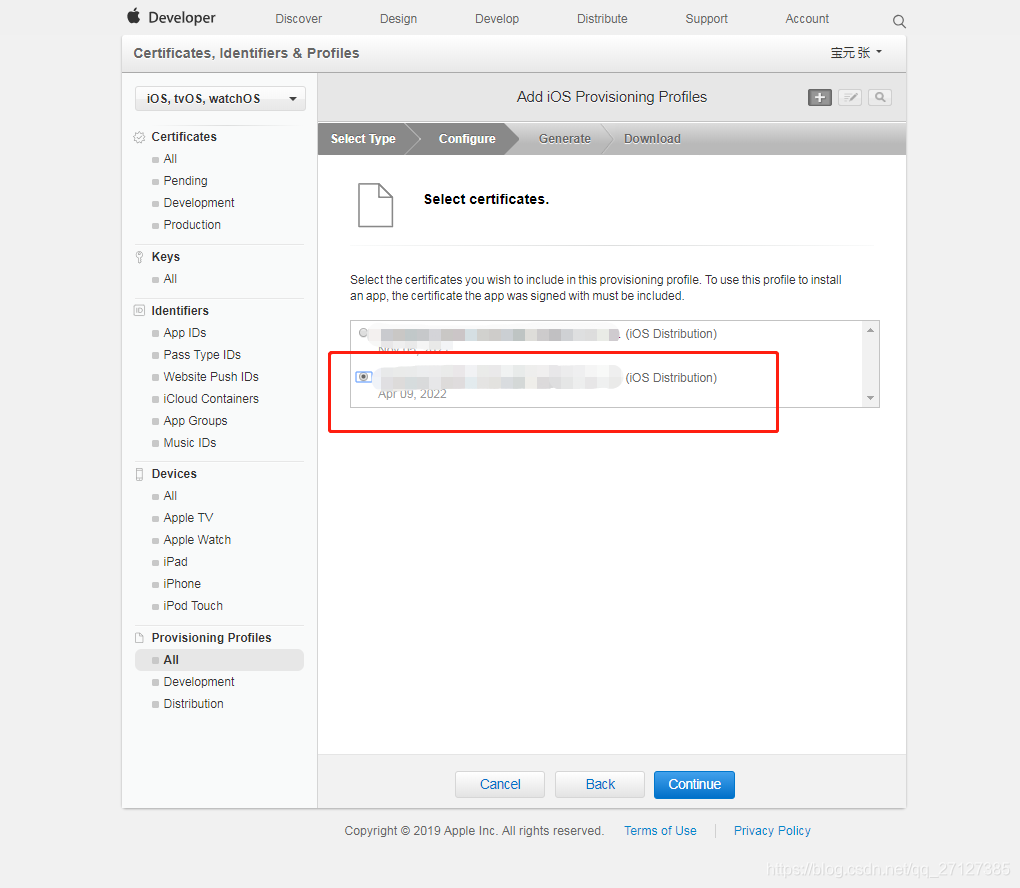1020x888 pixels.
Task: Click the plus icon to add profile
Action: [820, 98]
